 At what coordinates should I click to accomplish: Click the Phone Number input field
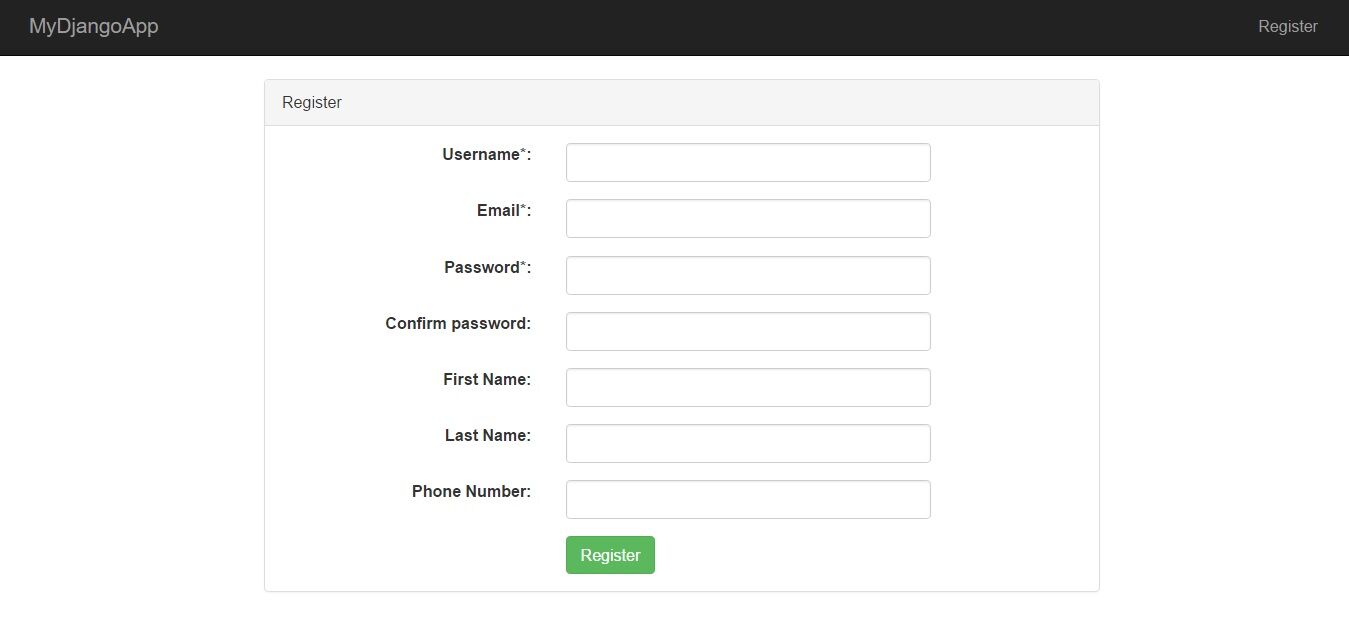[747, 499]
